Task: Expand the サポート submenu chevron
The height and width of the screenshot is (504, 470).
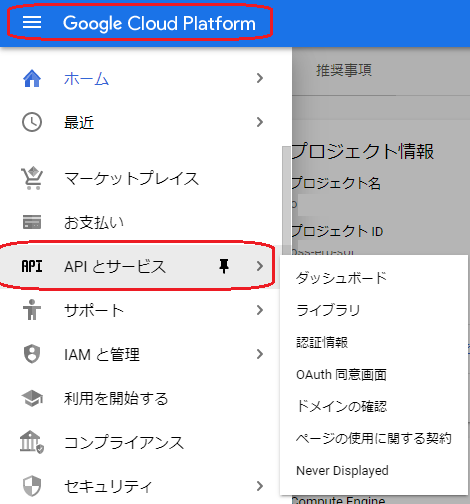Action: click(x=260, y=310)
